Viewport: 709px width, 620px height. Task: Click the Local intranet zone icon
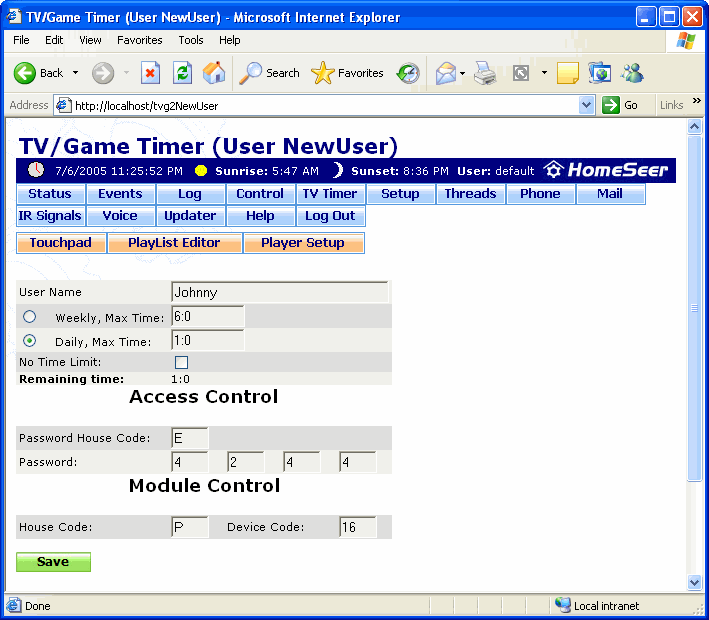[x=563, y=605]
